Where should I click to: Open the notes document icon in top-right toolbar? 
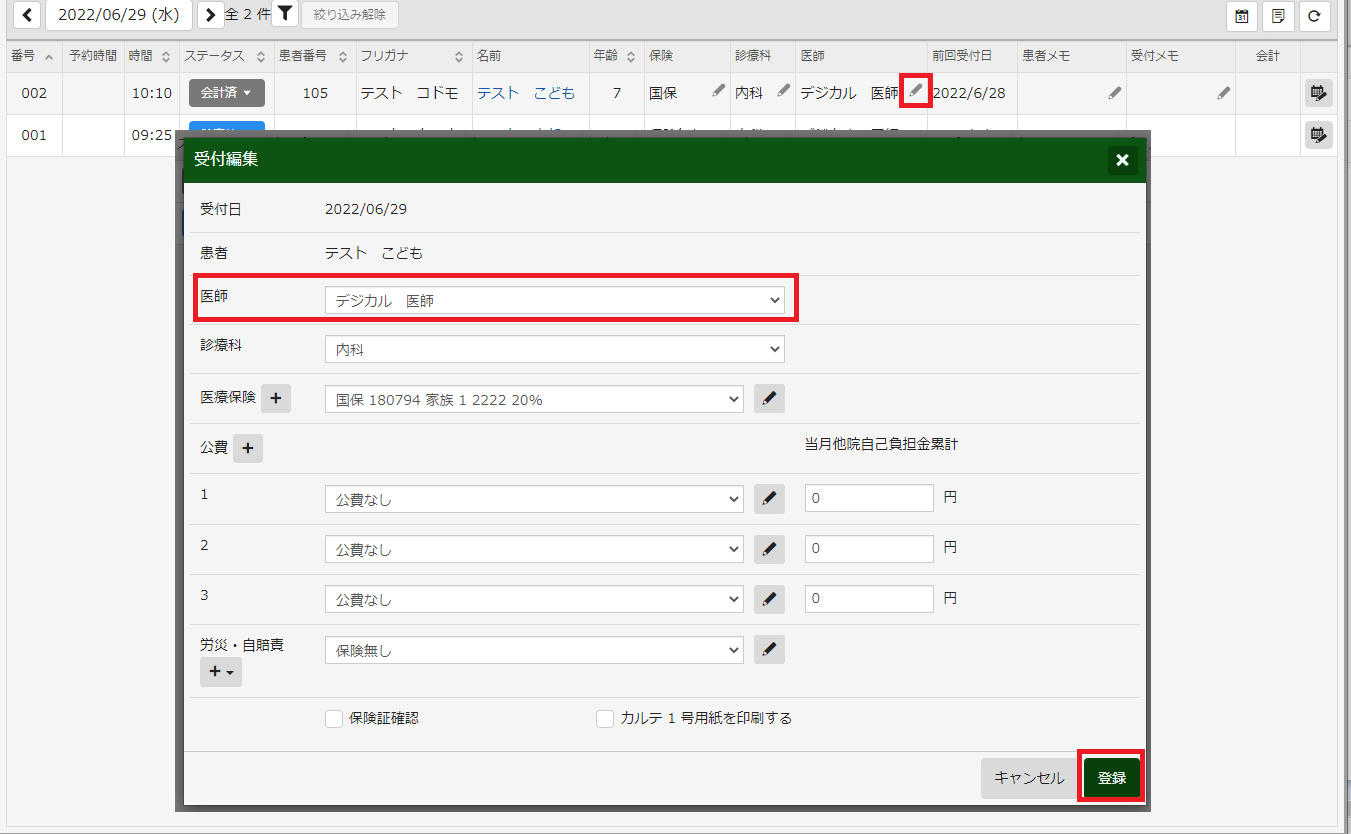(x=1279, y=16)
